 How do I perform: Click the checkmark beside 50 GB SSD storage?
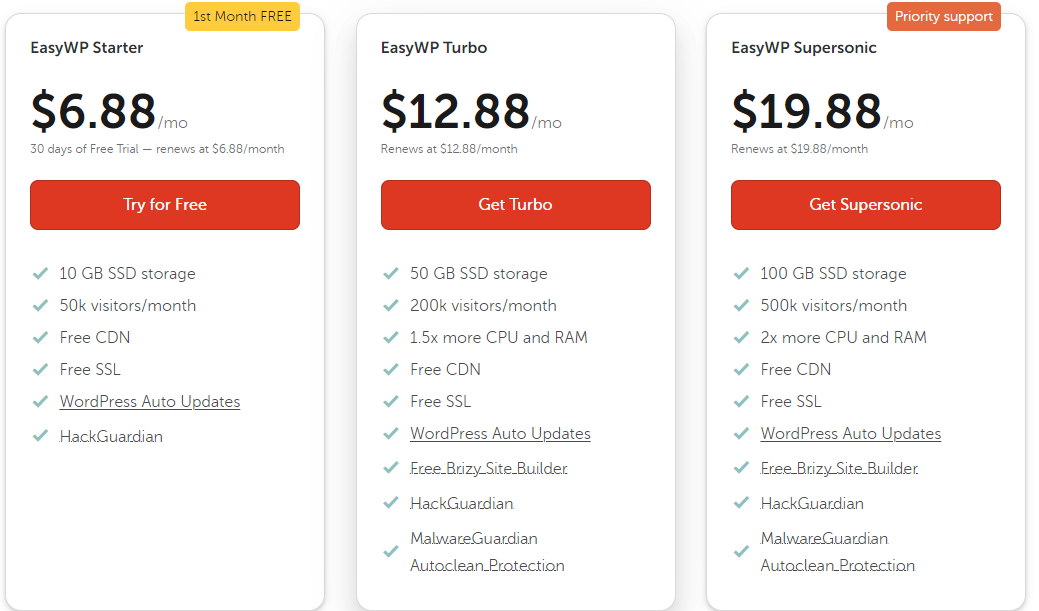coord(391,273)
